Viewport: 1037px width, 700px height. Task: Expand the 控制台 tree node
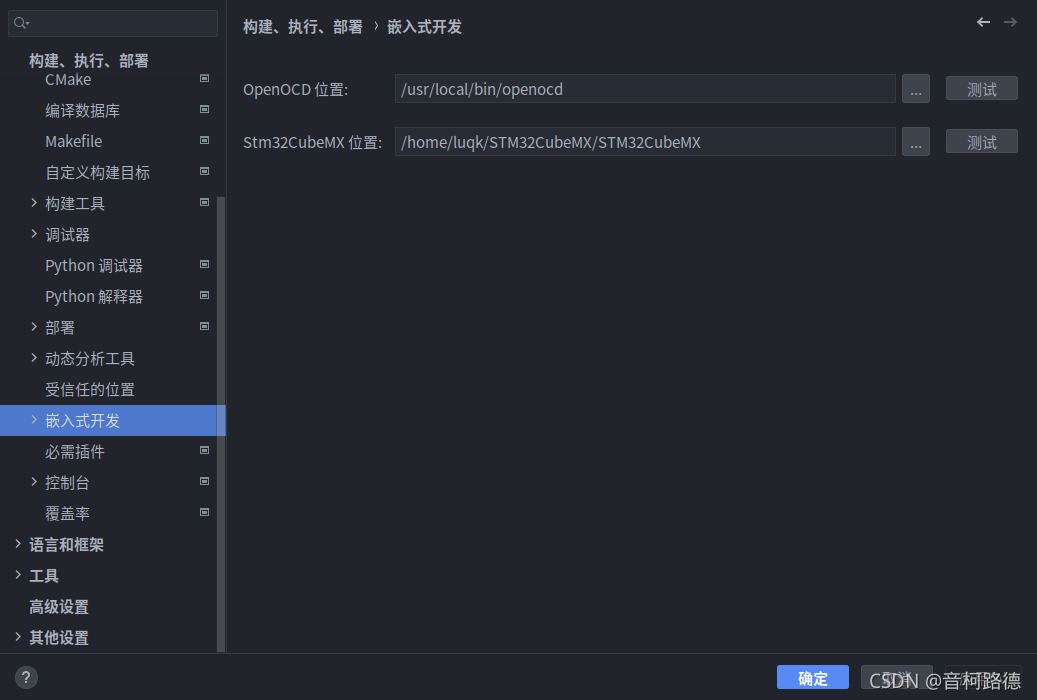34,482
